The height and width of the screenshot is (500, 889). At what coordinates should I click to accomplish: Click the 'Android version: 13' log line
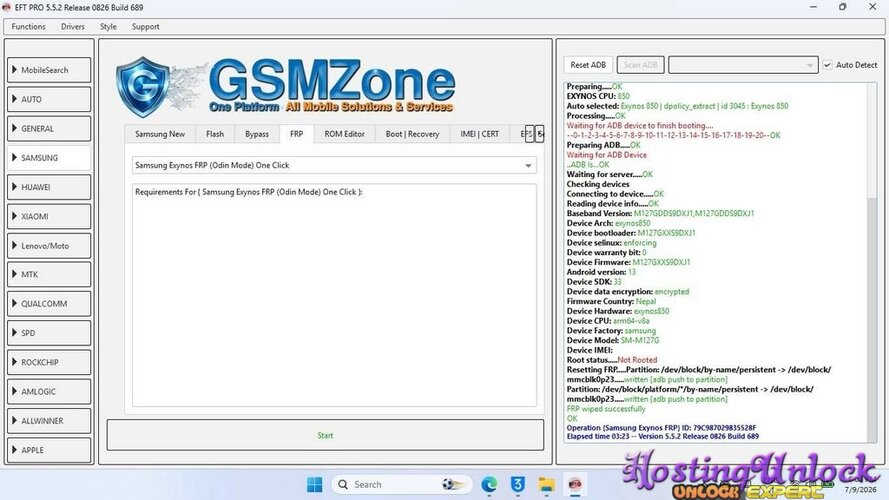601,272
